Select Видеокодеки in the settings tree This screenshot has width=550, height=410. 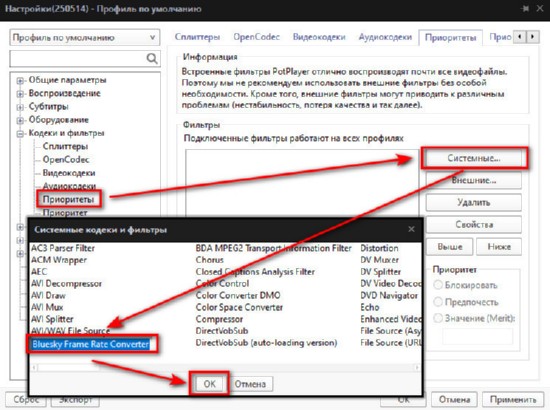[69, 173]
